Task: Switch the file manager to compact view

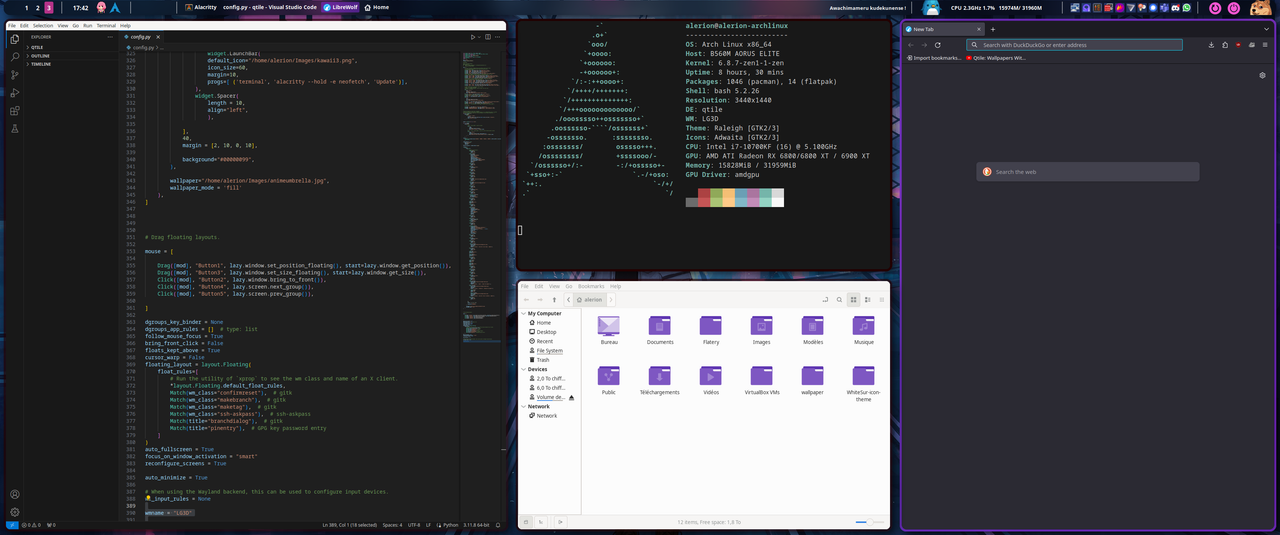Action: click(x=881, y=299)
